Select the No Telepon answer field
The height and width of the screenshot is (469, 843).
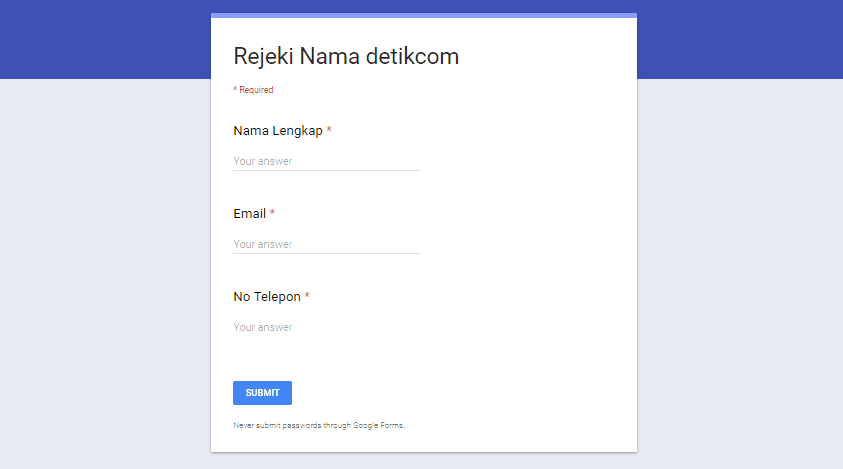click(x=326, y=327)
